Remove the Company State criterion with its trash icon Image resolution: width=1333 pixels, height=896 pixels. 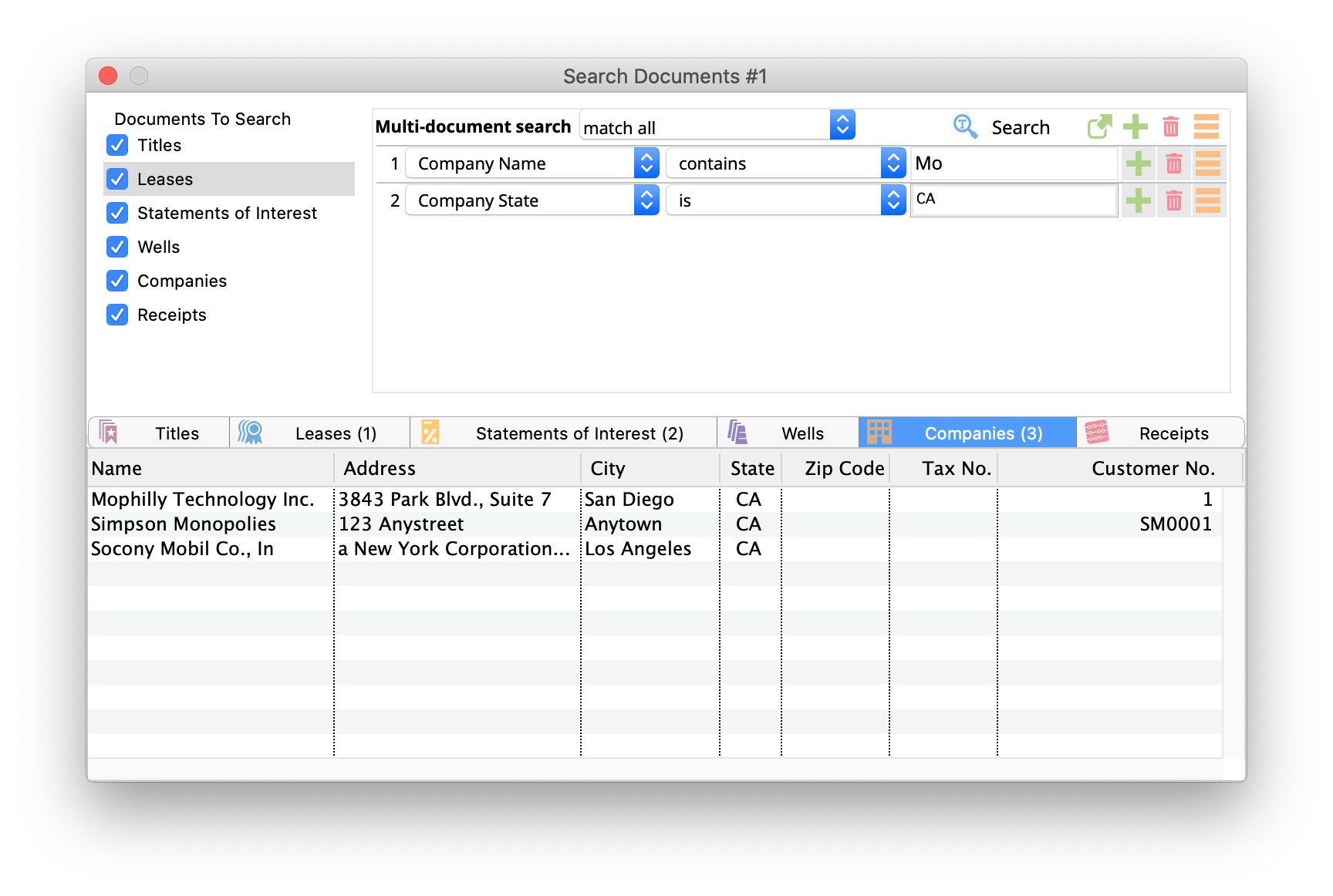(x=1174, y=200)
